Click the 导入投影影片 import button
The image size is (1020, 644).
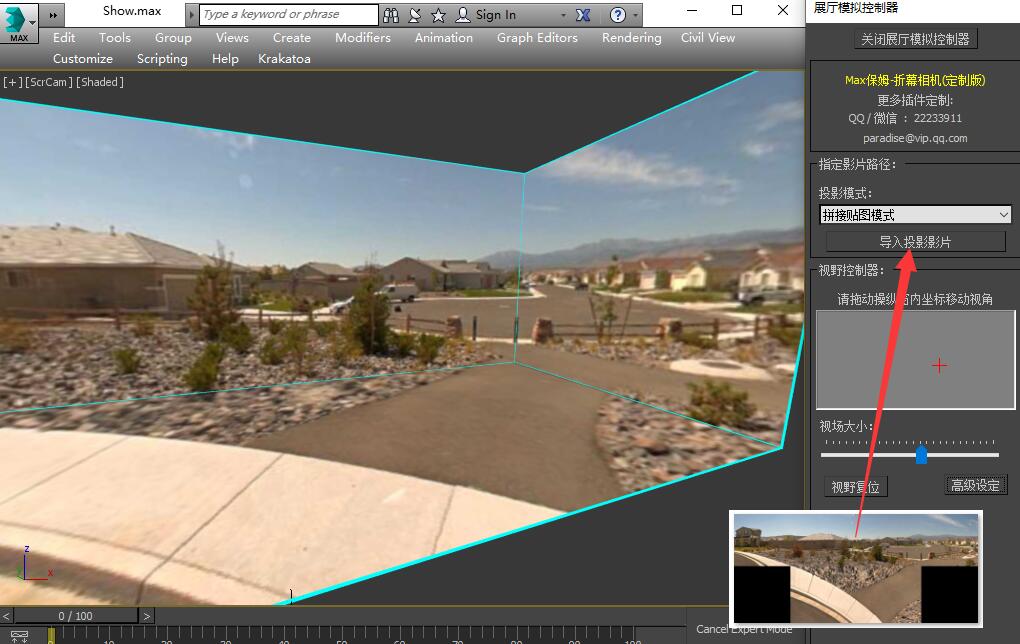point(914,242)
